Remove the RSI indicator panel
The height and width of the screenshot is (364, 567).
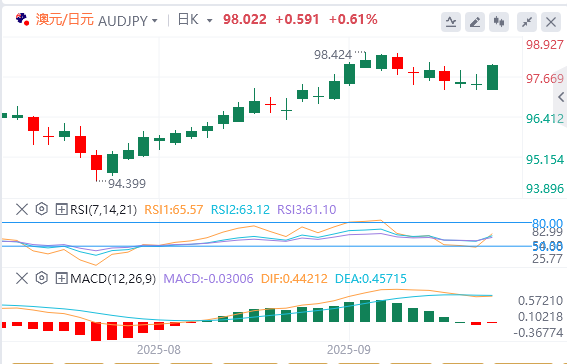(22, 209)
